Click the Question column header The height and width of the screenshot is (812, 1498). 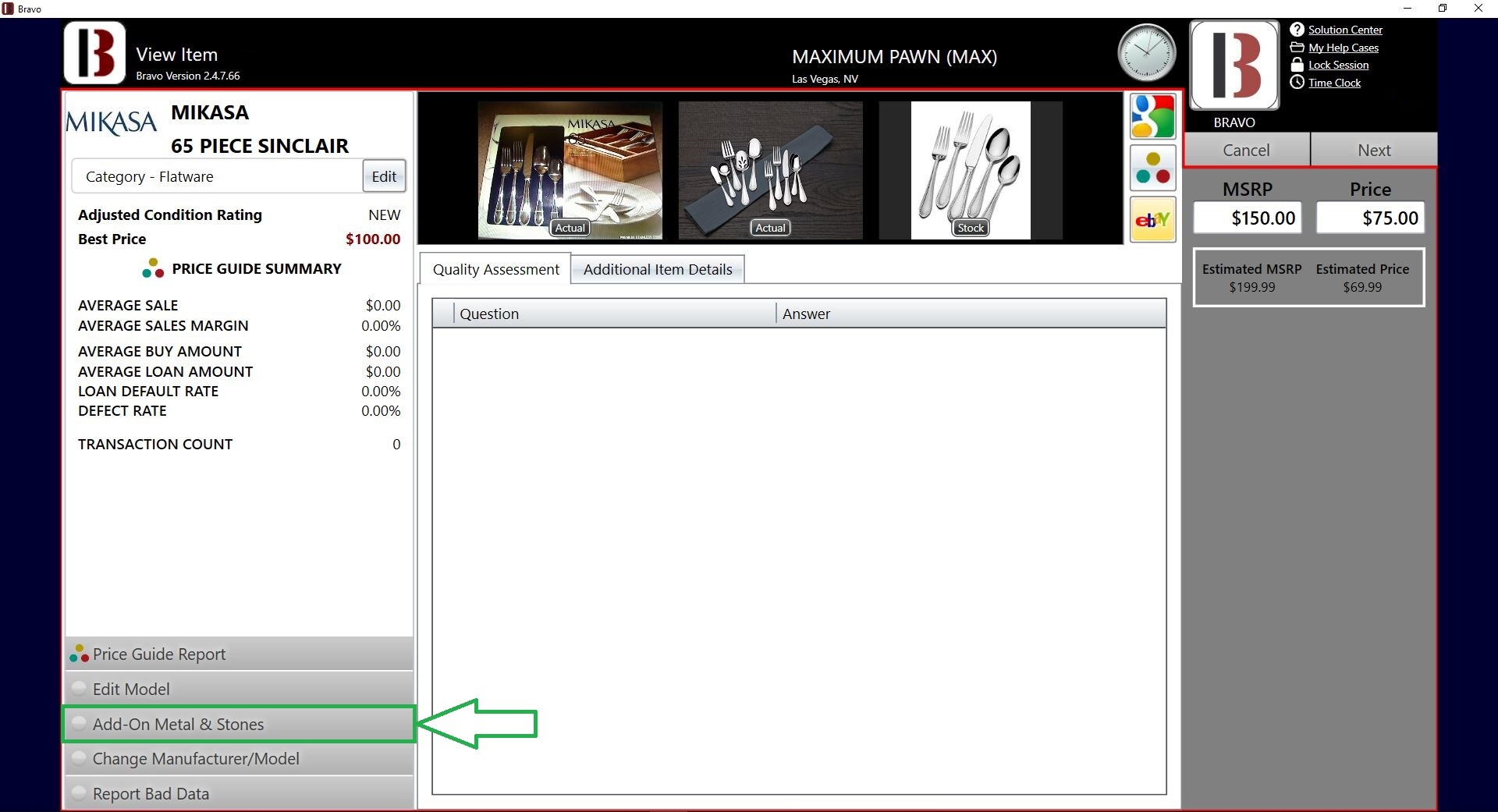(615, 314)
